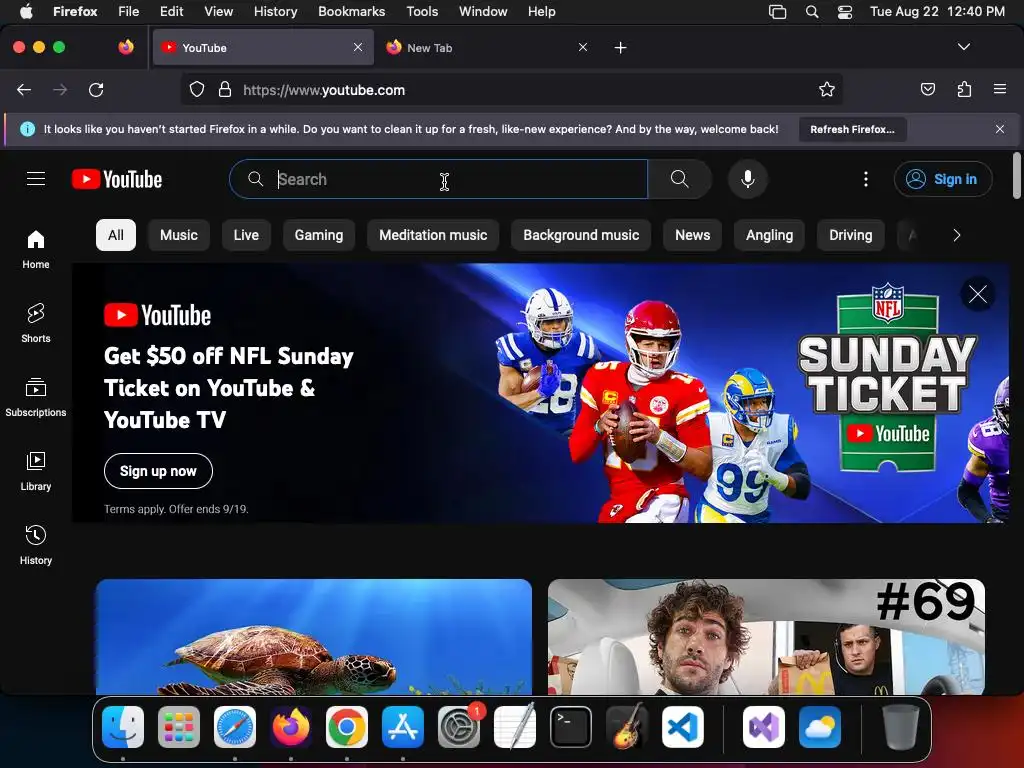Open Subscriptions from the sidebar
Image resolution: width=1024 pixels, height=768 pixels.
click(36, 397)
